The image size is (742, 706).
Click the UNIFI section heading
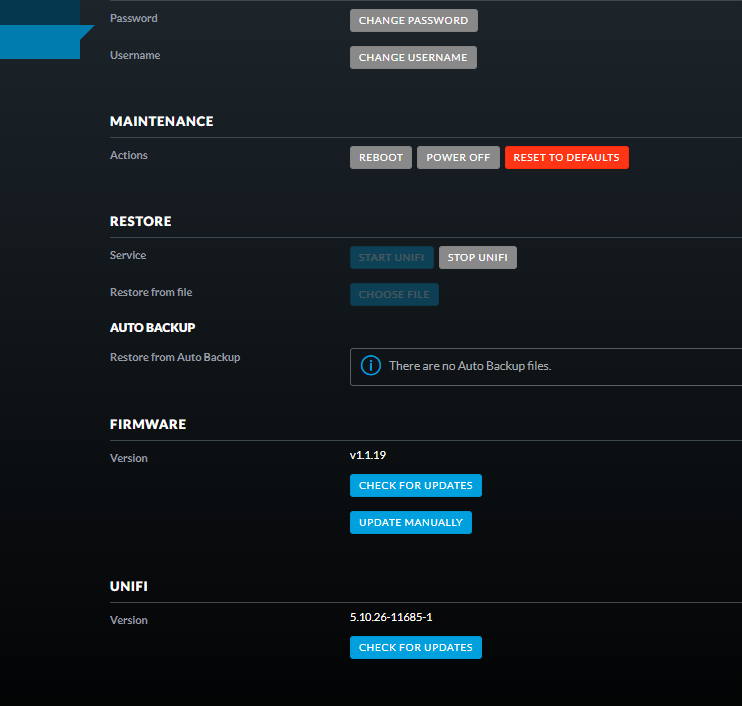[129, 586]
